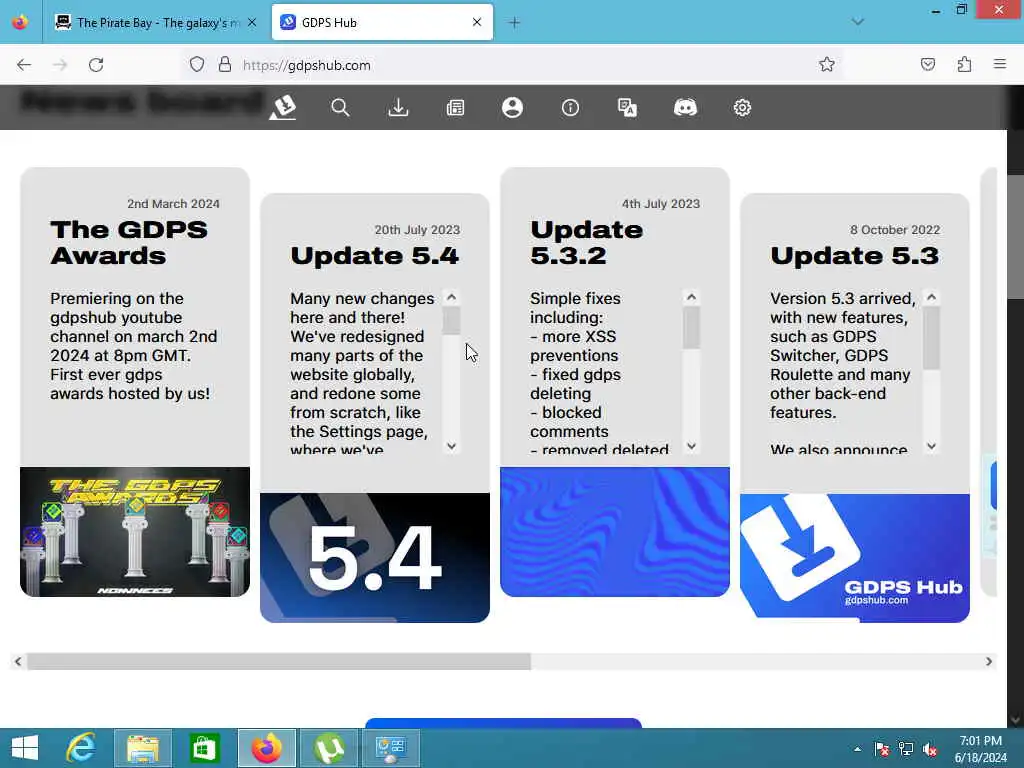The width and height of the screenshot is (1024, 768).
Task: Click the GDPS Hub gdpshub.com banner image
Action: [x=855, y=558]
